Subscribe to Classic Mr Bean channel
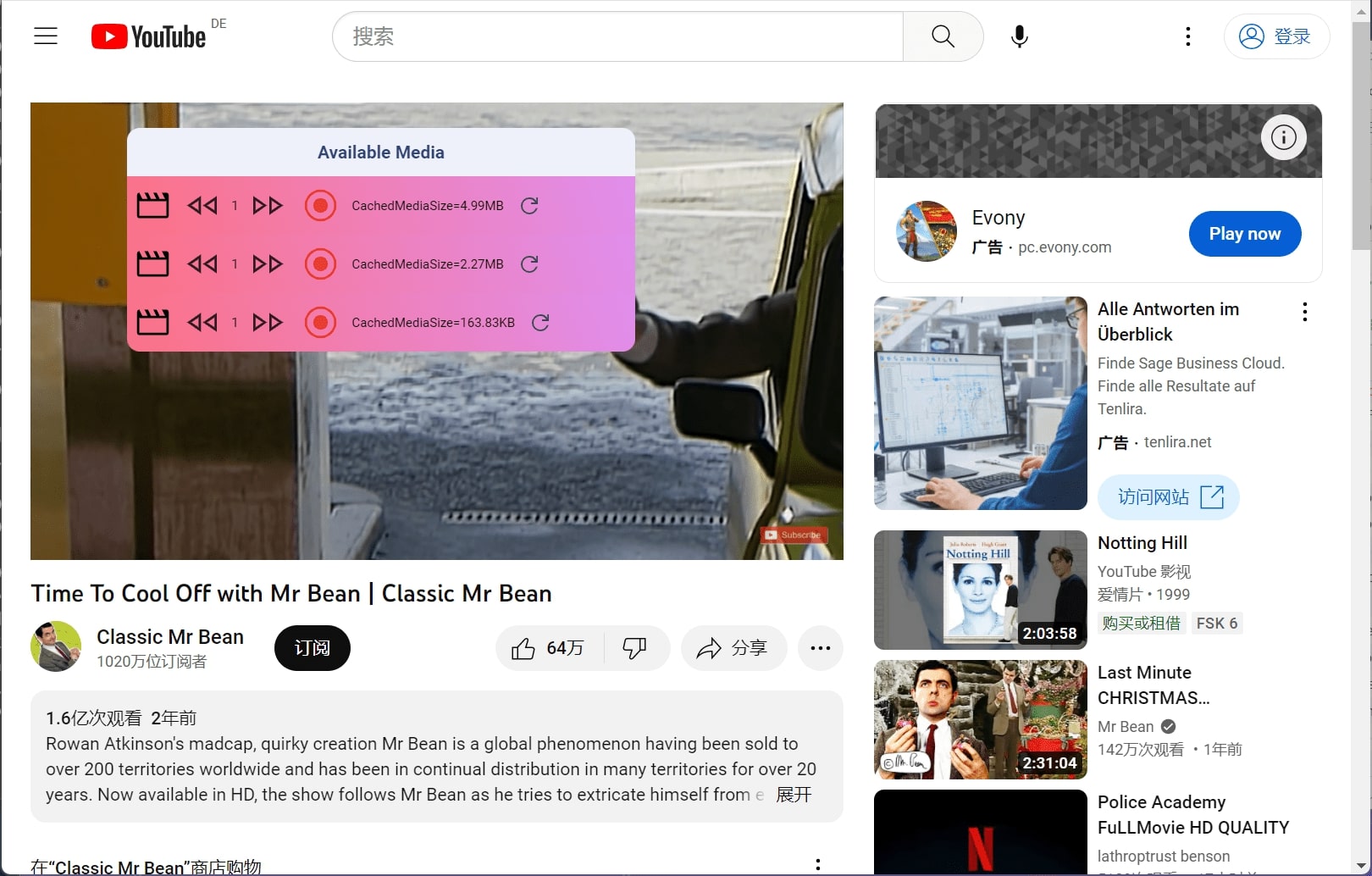 312,648
